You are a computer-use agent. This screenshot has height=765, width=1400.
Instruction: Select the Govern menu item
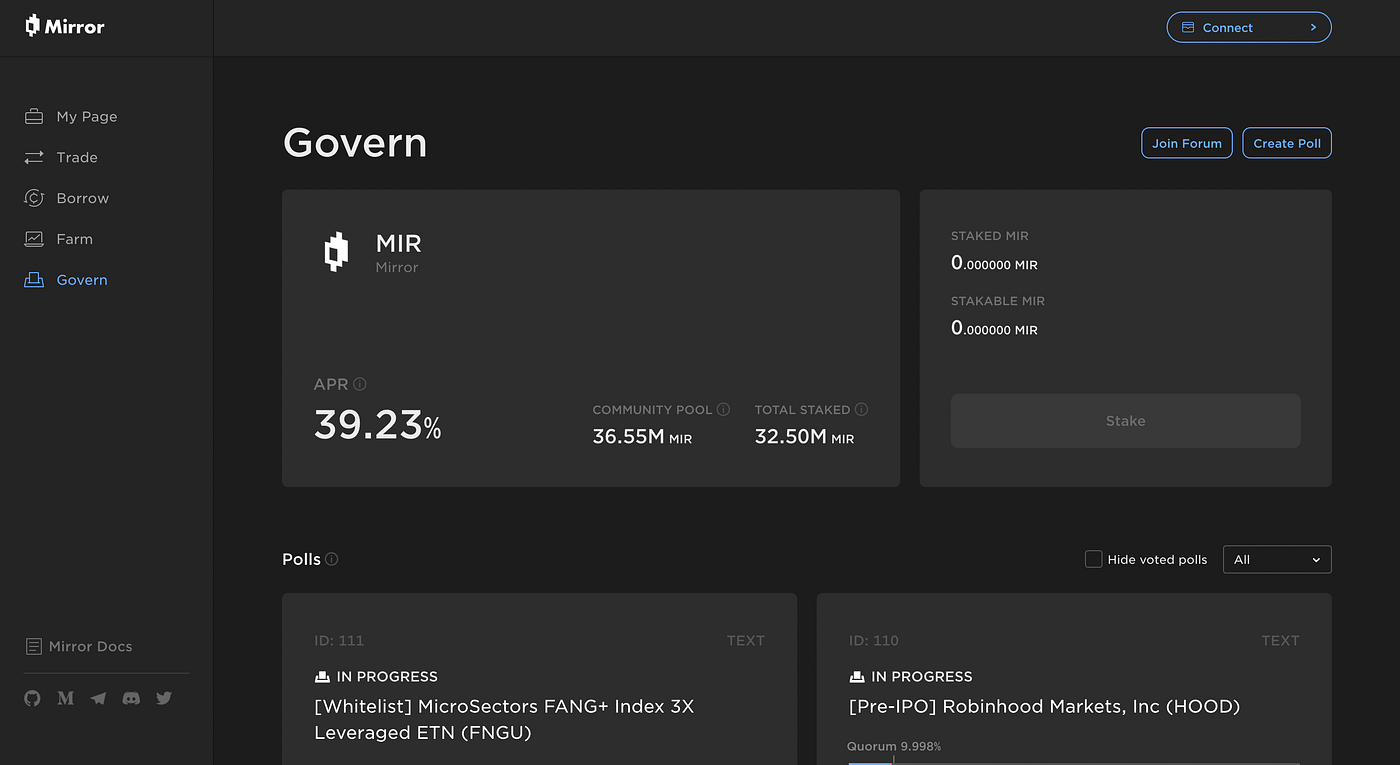82,280
